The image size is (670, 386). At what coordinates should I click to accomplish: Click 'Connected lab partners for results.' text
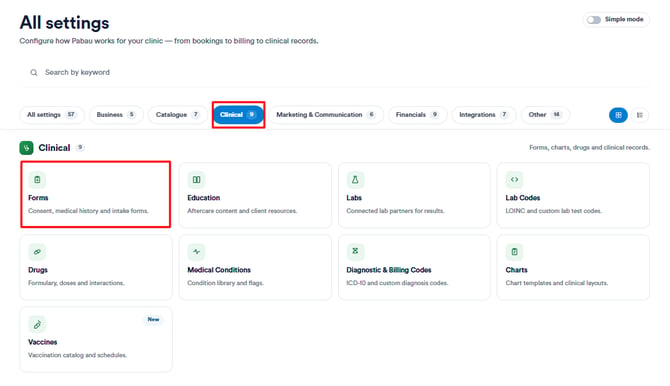click(x=395, y=211)
